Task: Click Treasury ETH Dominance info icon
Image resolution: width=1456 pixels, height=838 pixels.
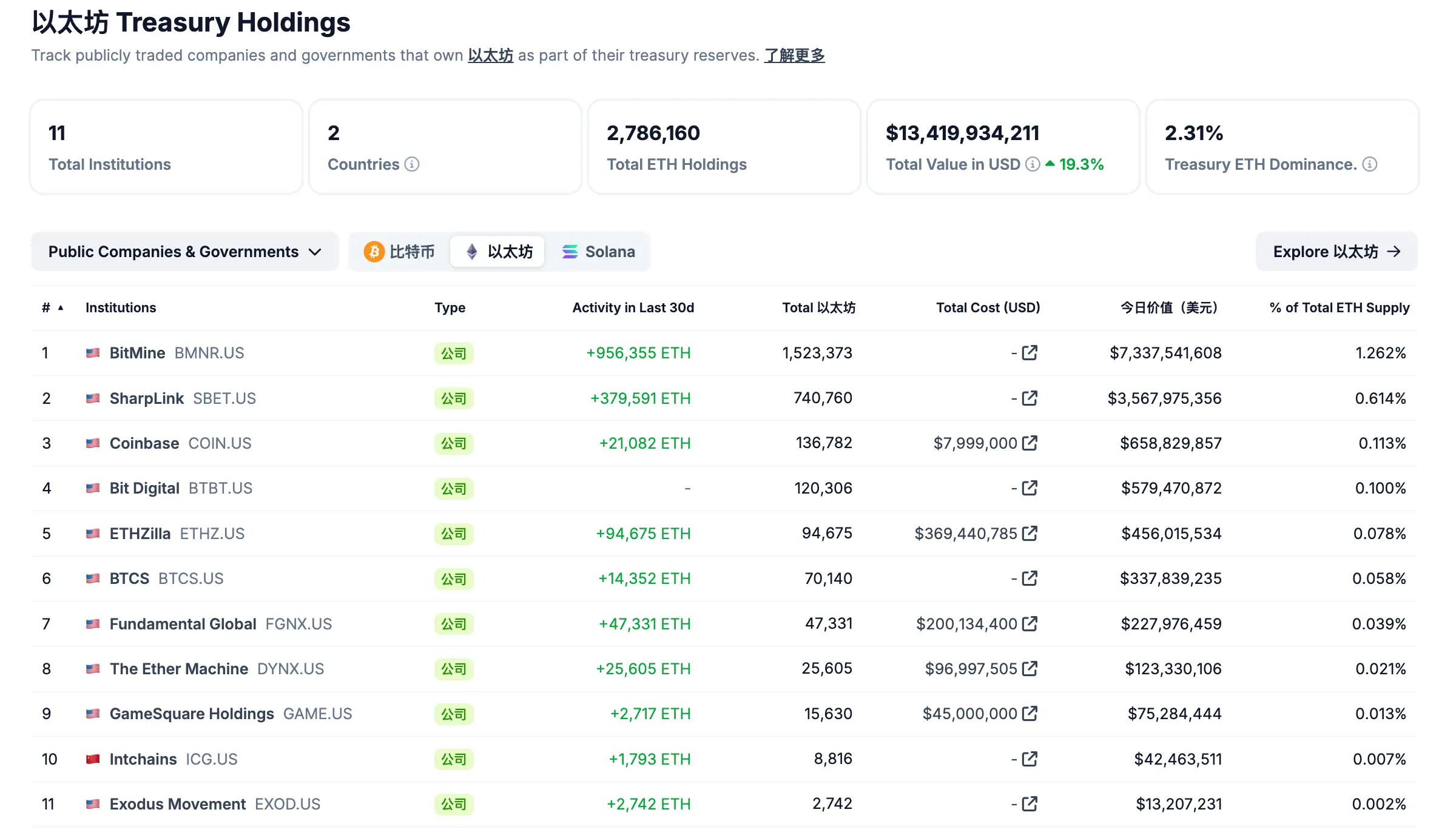Action: pyautogui.click(x=1370, y=164)
